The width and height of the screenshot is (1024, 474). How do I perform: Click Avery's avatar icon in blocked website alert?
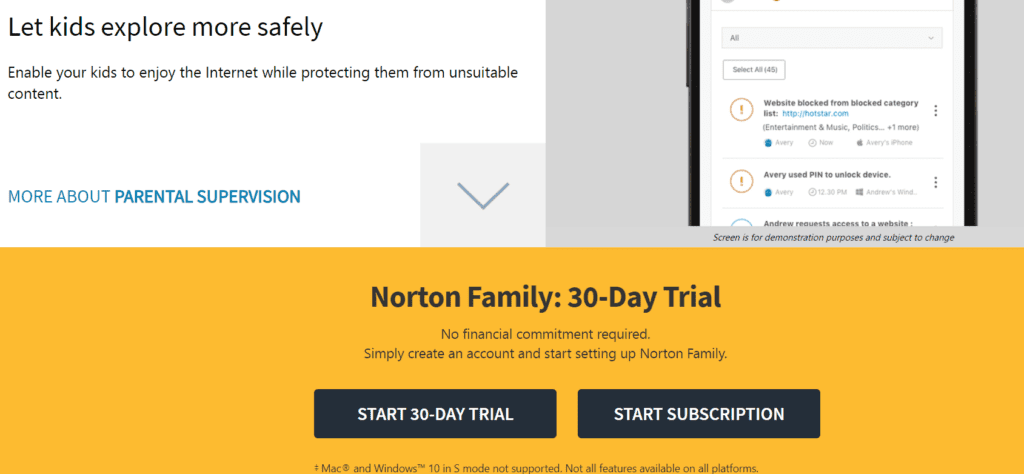click(768, 142)
